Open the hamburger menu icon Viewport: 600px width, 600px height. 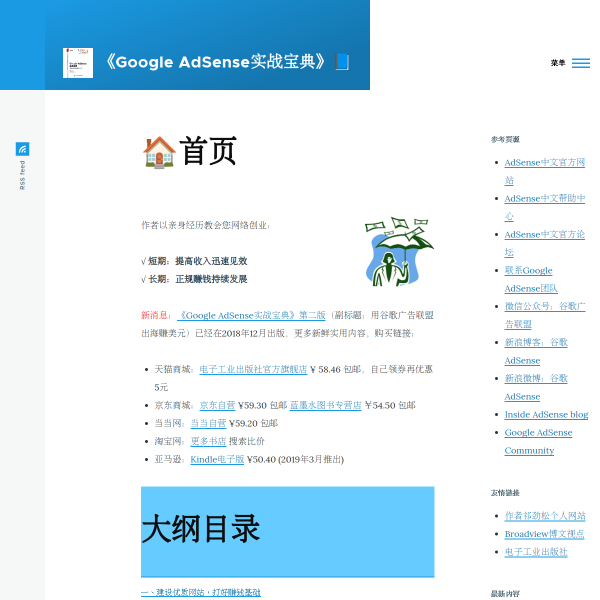tap(580, 63)
